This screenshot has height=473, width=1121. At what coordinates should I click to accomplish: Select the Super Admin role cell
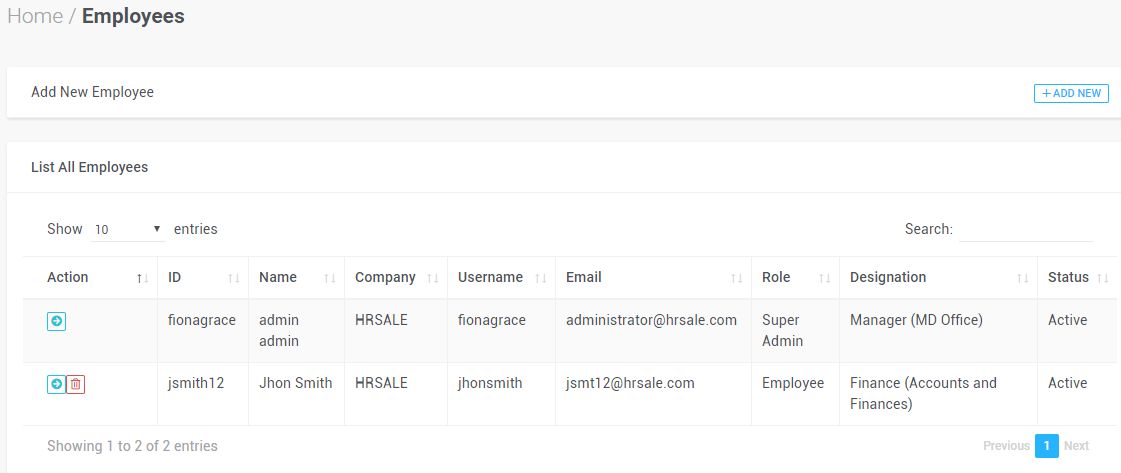click(x=783, y=331)
